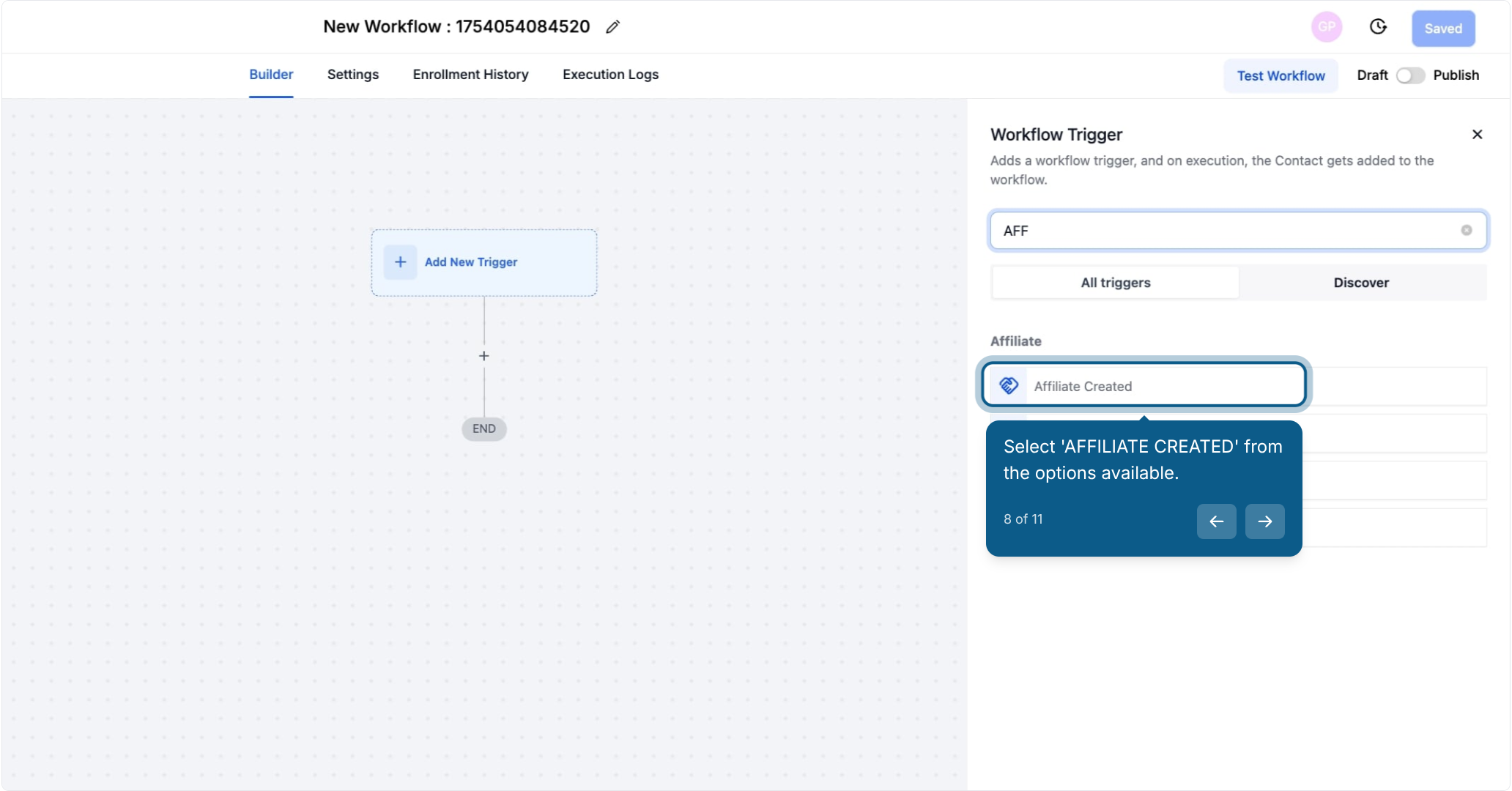The height and width of the screenshot is (791, 1512).
Task: Open the Enrollment History tab
Action: click(470, 75)
